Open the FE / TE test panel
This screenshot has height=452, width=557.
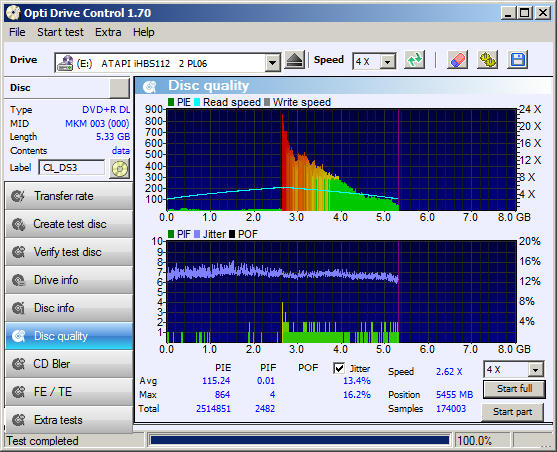[69, 392]
